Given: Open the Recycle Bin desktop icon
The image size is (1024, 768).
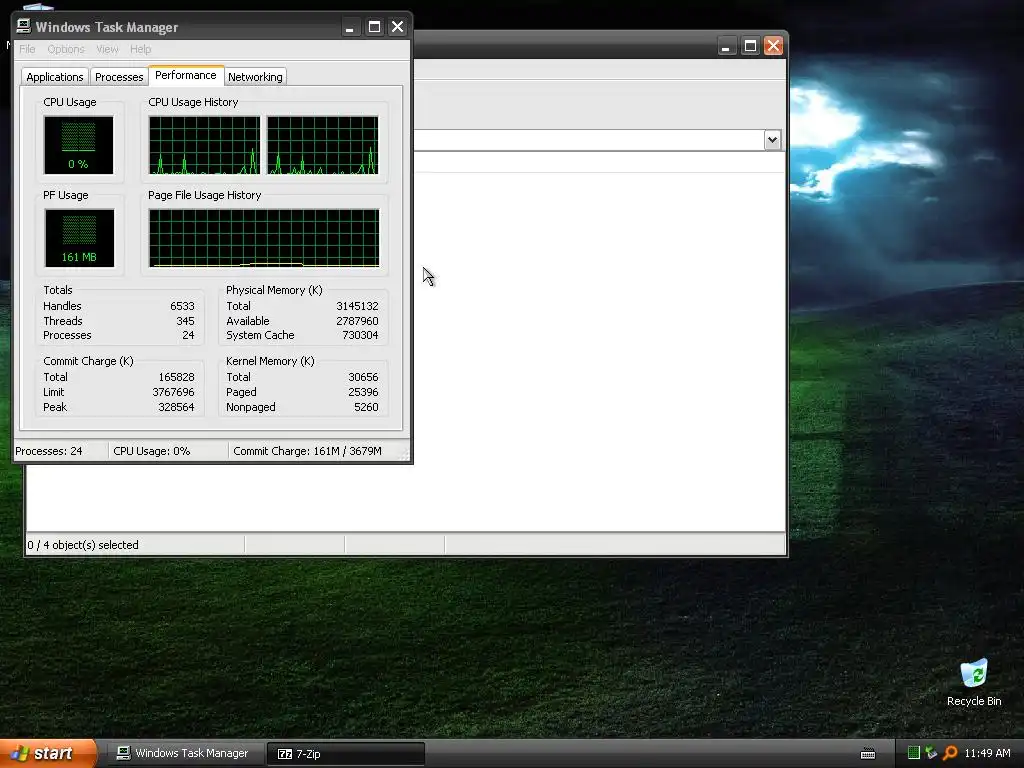Looking at the screenshot, I should [x=974, y=683].
